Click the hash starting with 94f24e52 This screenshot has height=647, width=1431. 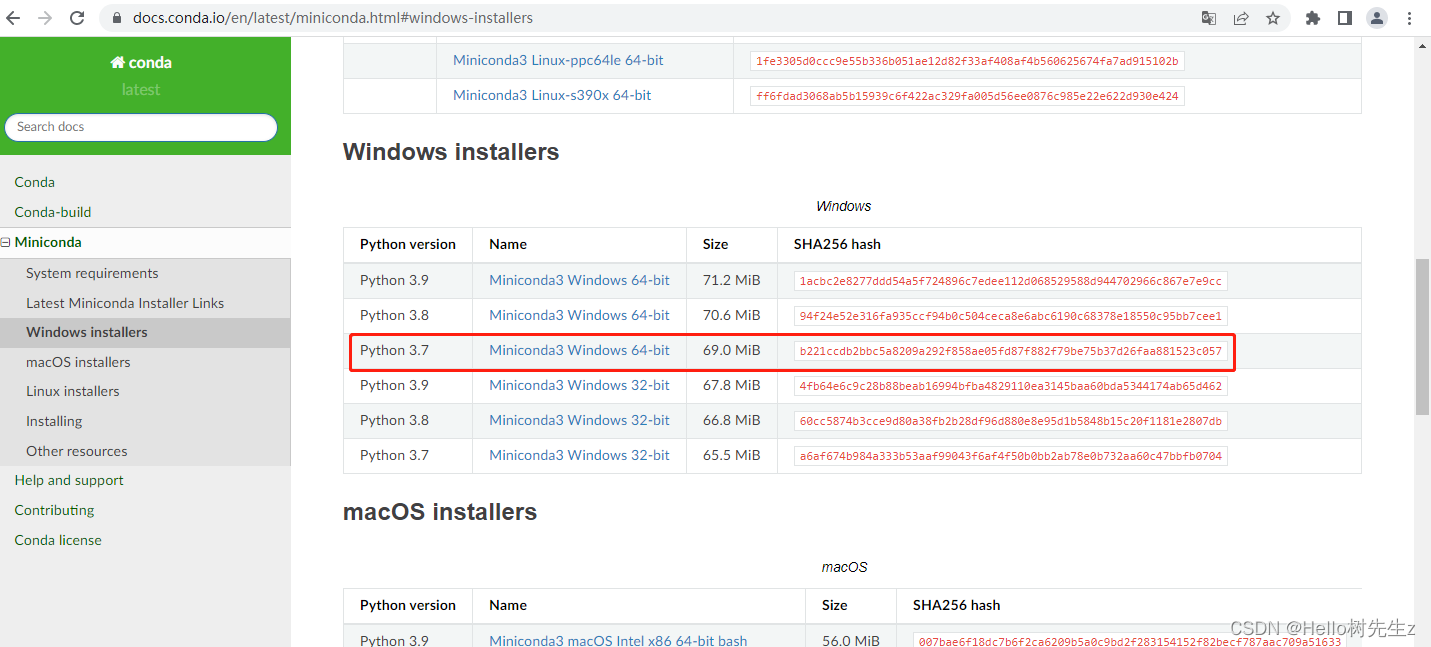1011,316
